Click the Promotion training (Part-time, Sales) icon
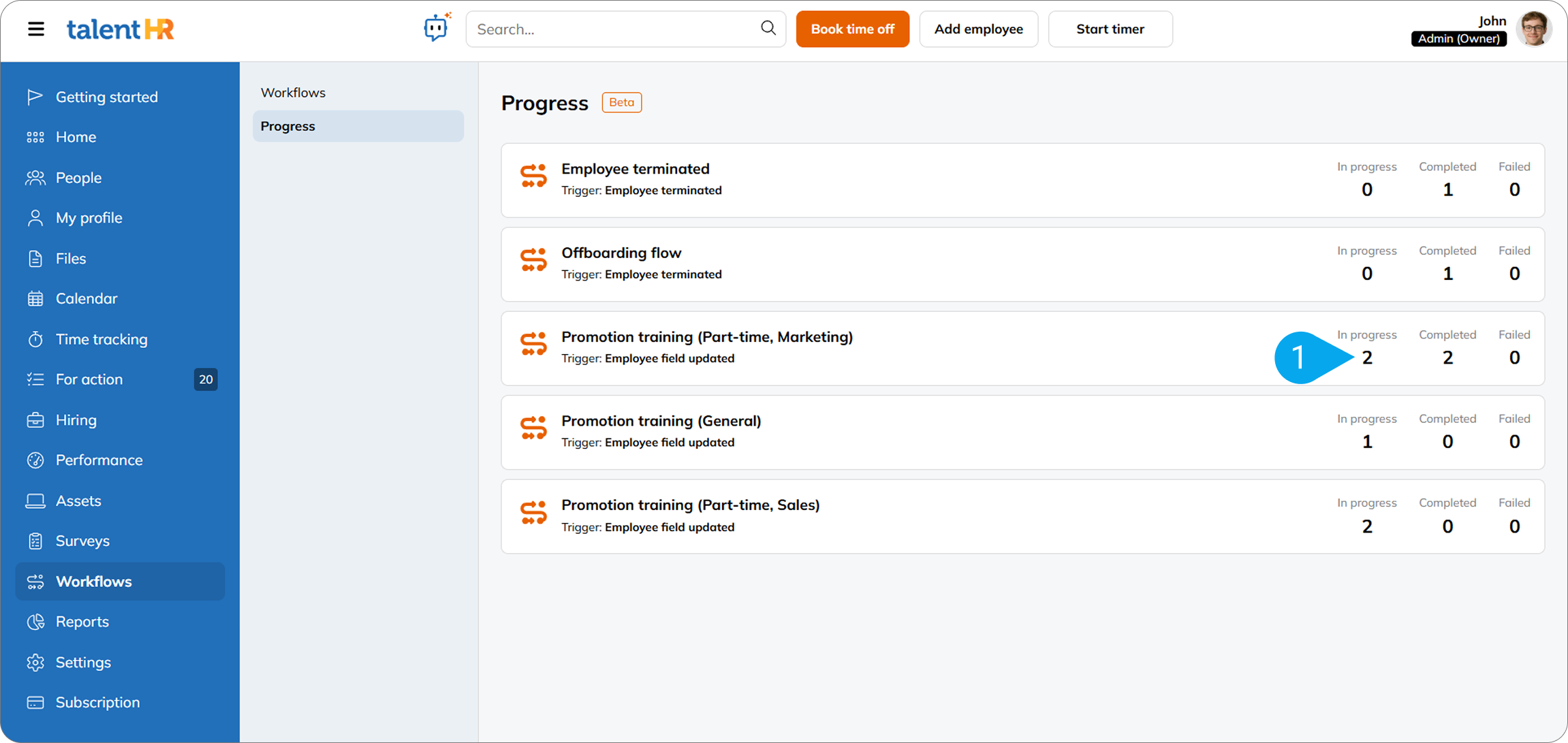1568x743 pixels. click(x=533, y=512)
